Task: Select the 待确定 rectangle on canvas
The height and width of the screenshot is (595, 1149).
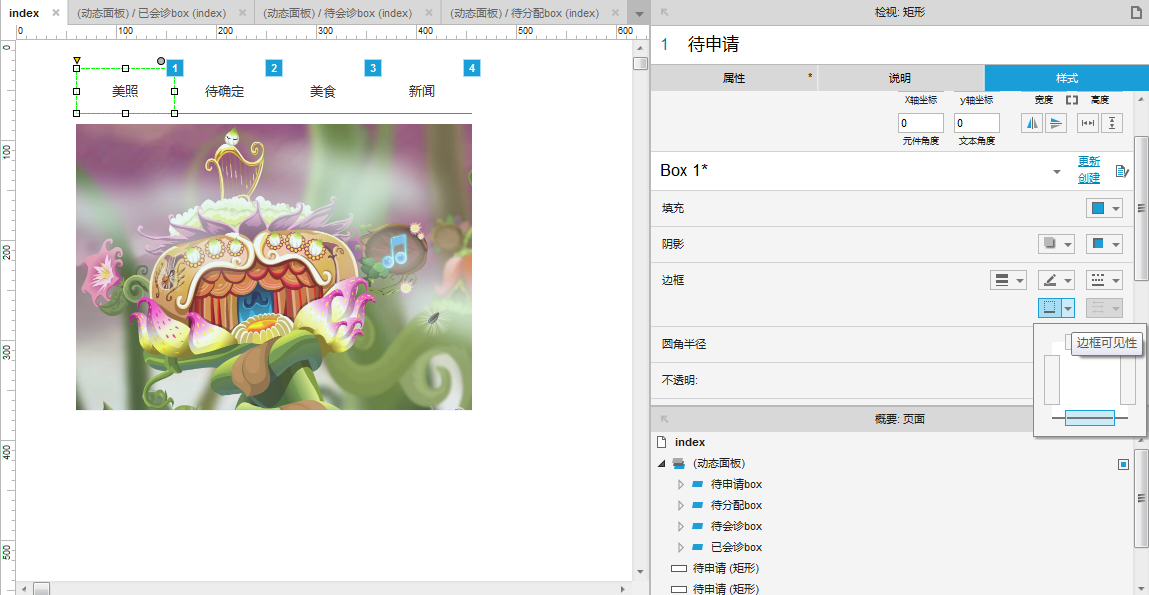Action: coord(224,91)
